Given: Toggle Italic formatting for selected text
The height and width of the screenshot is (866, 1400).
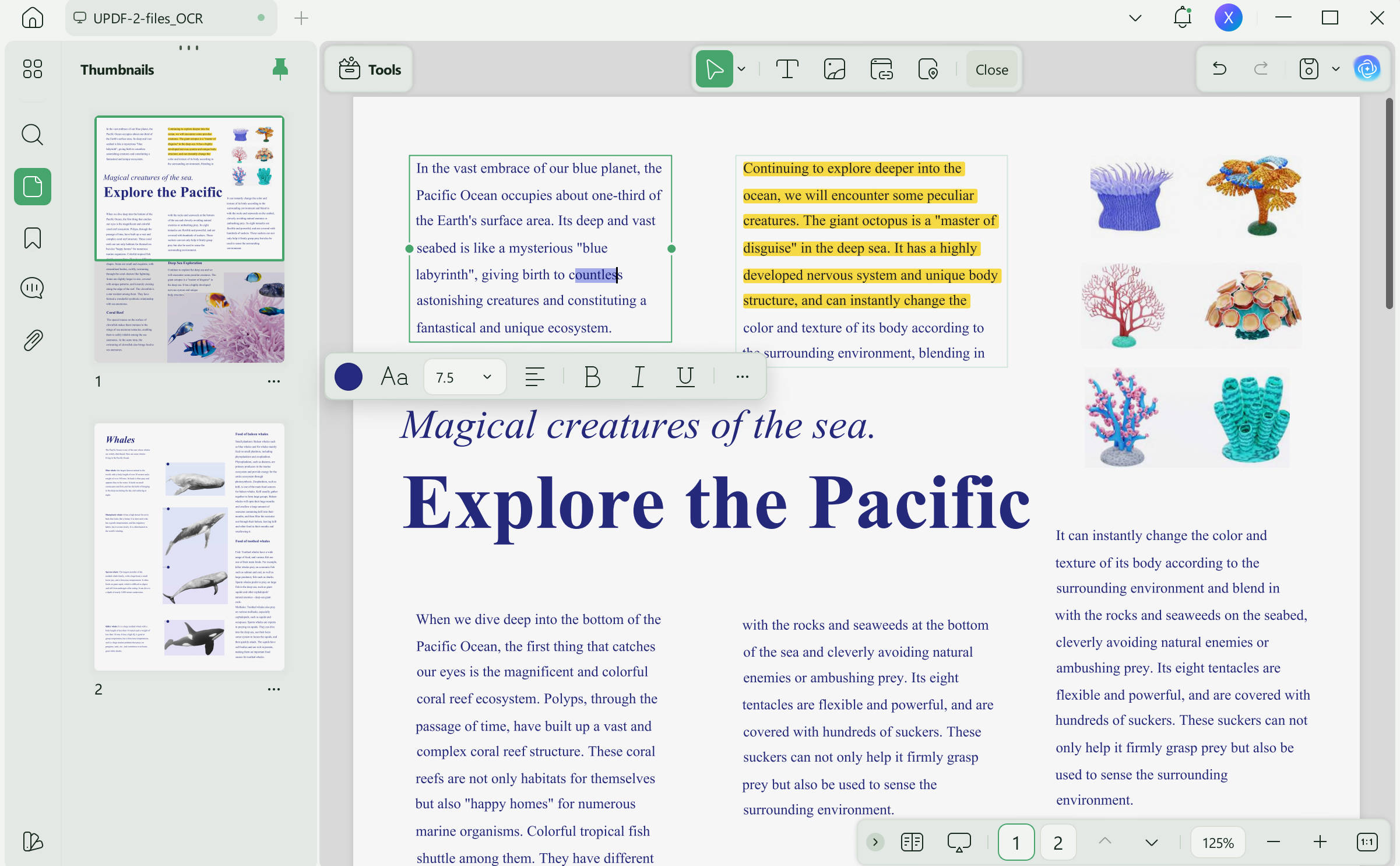Looking at the screenshot, I should (639, 377).
